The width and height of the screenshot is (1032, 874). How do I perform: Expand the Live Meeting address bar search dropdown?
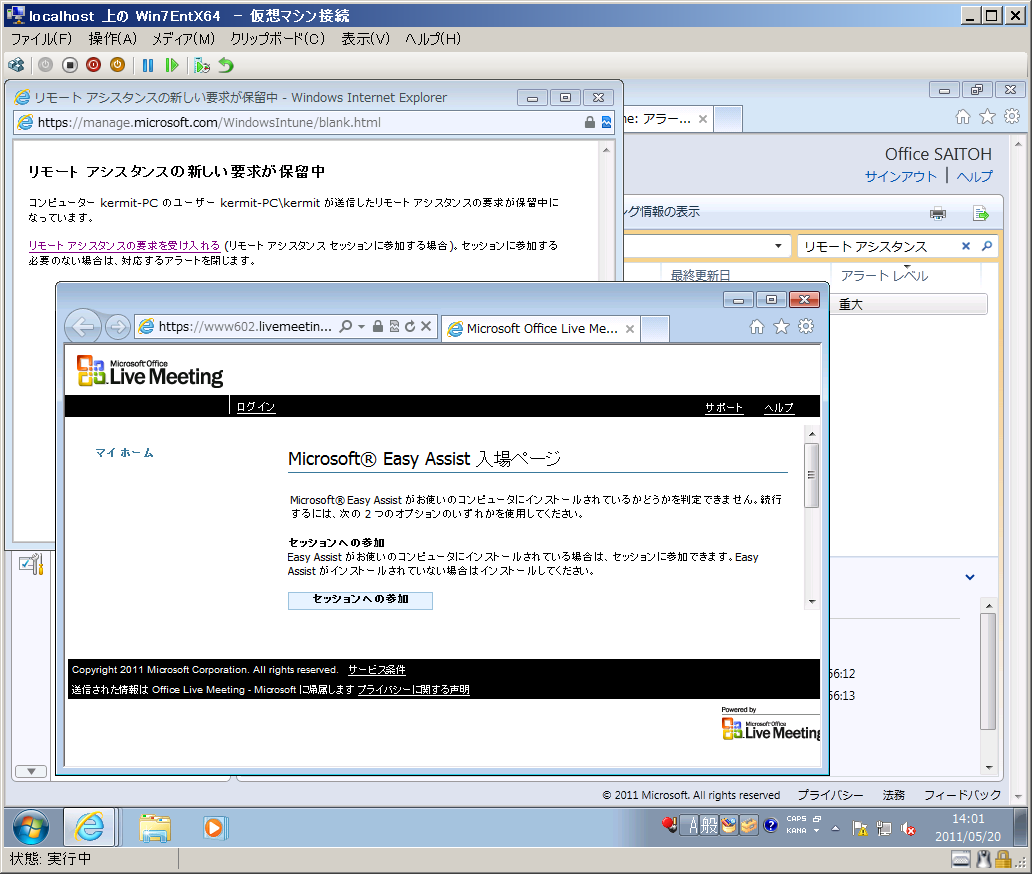pos(361,327)
